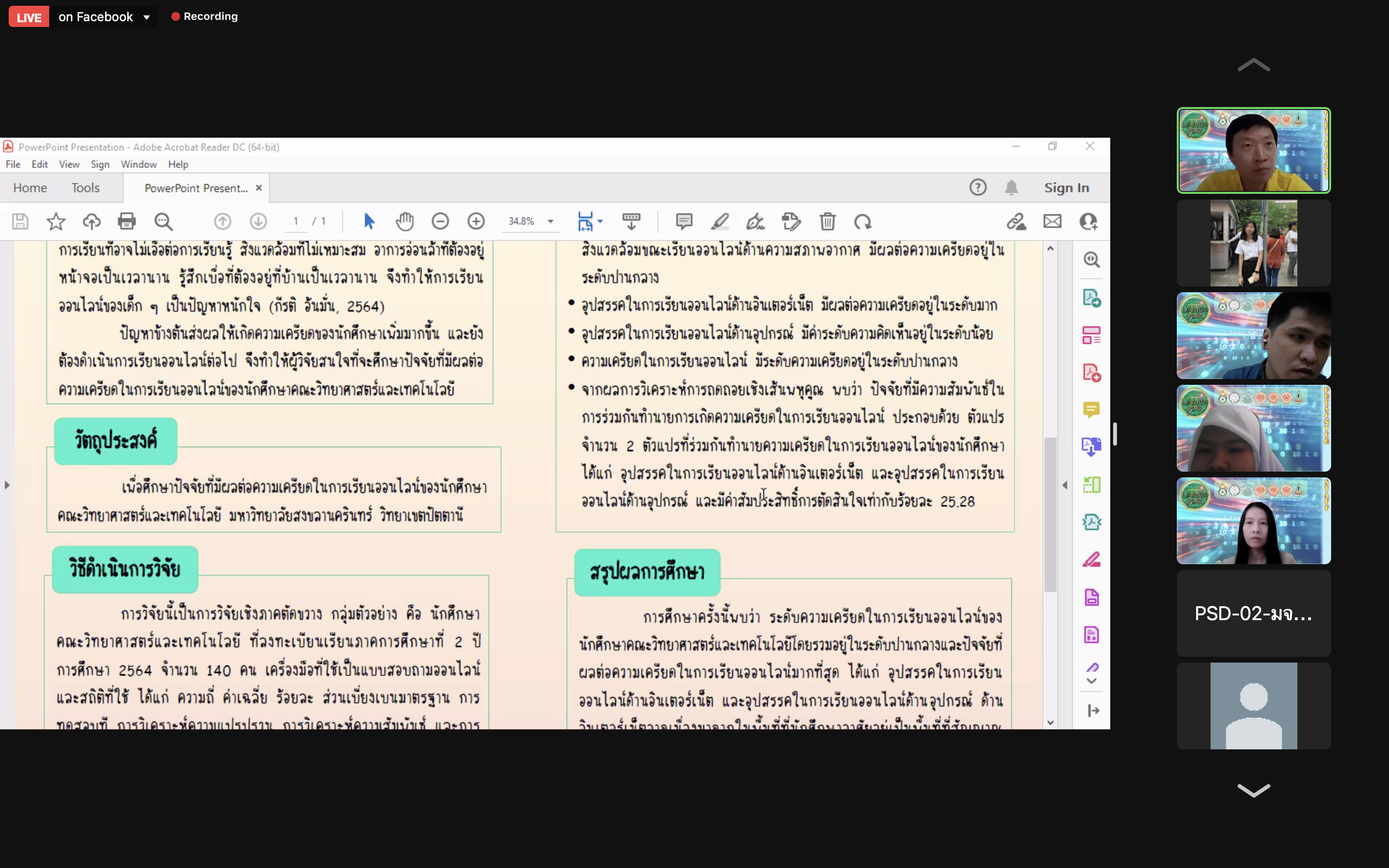Expand the zoom level dropdown
The height and width of the screenshot is (868, 1389).
pyautogui.click(x=550, y=222)
